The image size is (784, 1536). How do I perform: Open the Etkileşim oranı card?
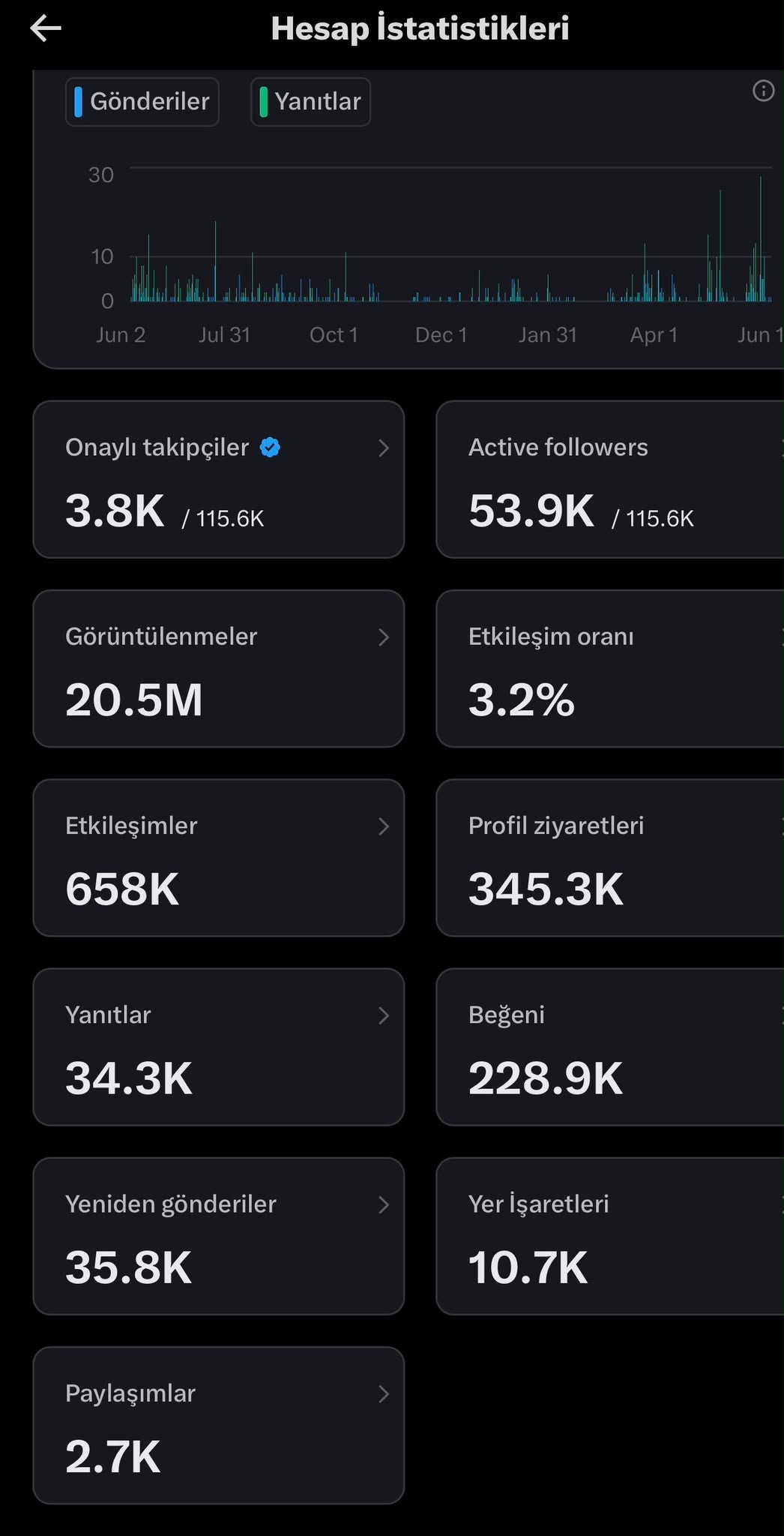coord(610,668)
